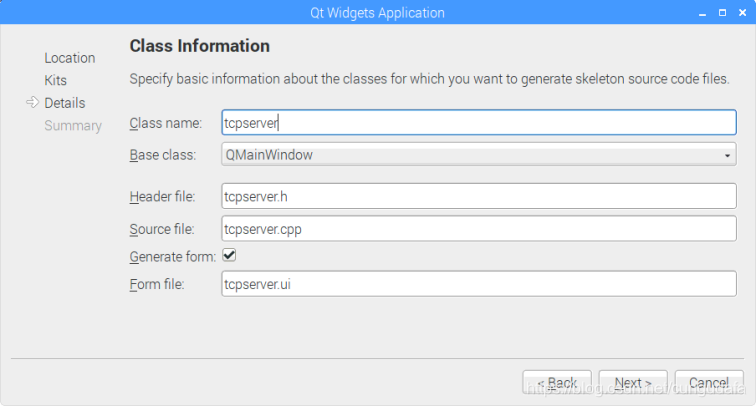Screen dimensions: 756x407
Task: Select the Summary step in sidebar
Action: [x=73, y=125]
